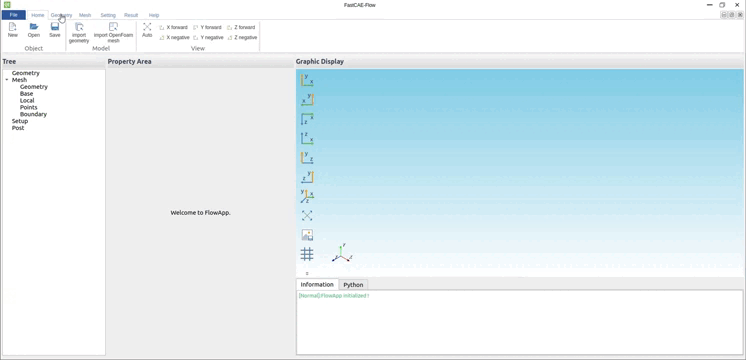Open the Help ribbon tab

coord(154,15)
